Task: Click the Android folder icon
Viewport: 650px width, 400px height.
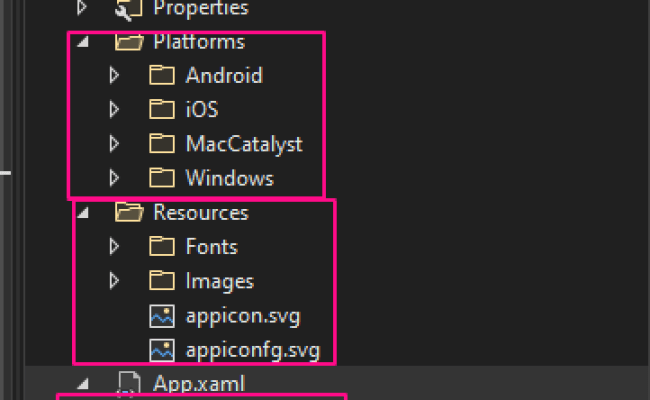Action: [162, 75]
